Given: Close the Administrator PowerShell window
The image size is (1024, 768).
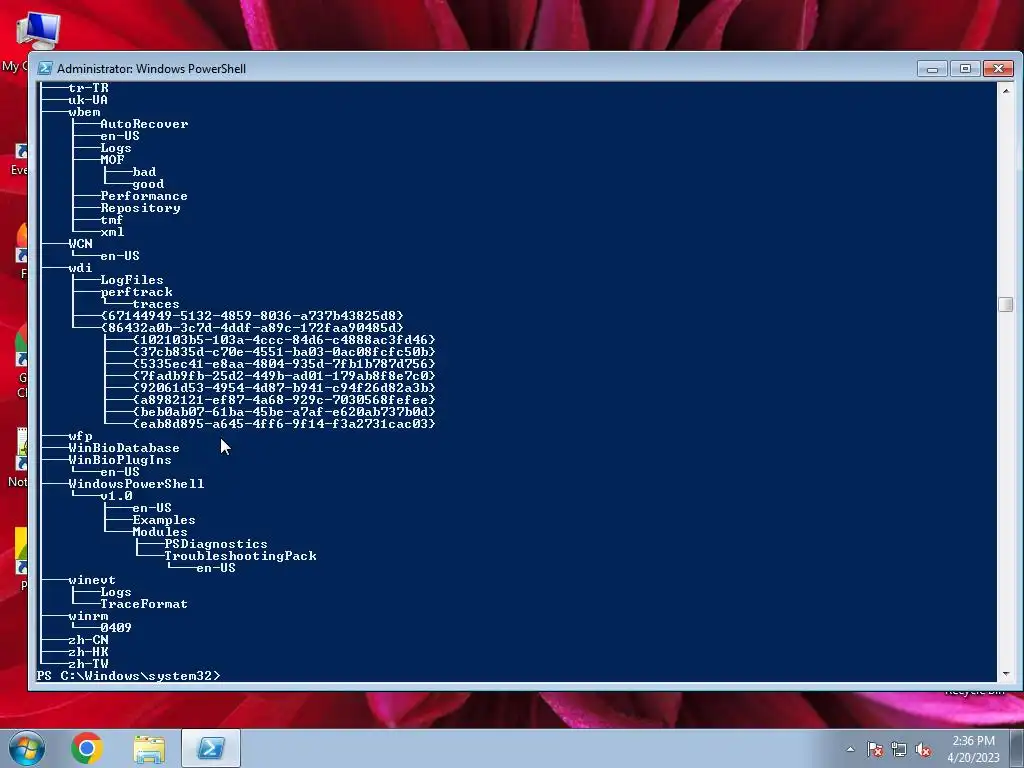Looking at the screenshot, I should click(999, 69).
